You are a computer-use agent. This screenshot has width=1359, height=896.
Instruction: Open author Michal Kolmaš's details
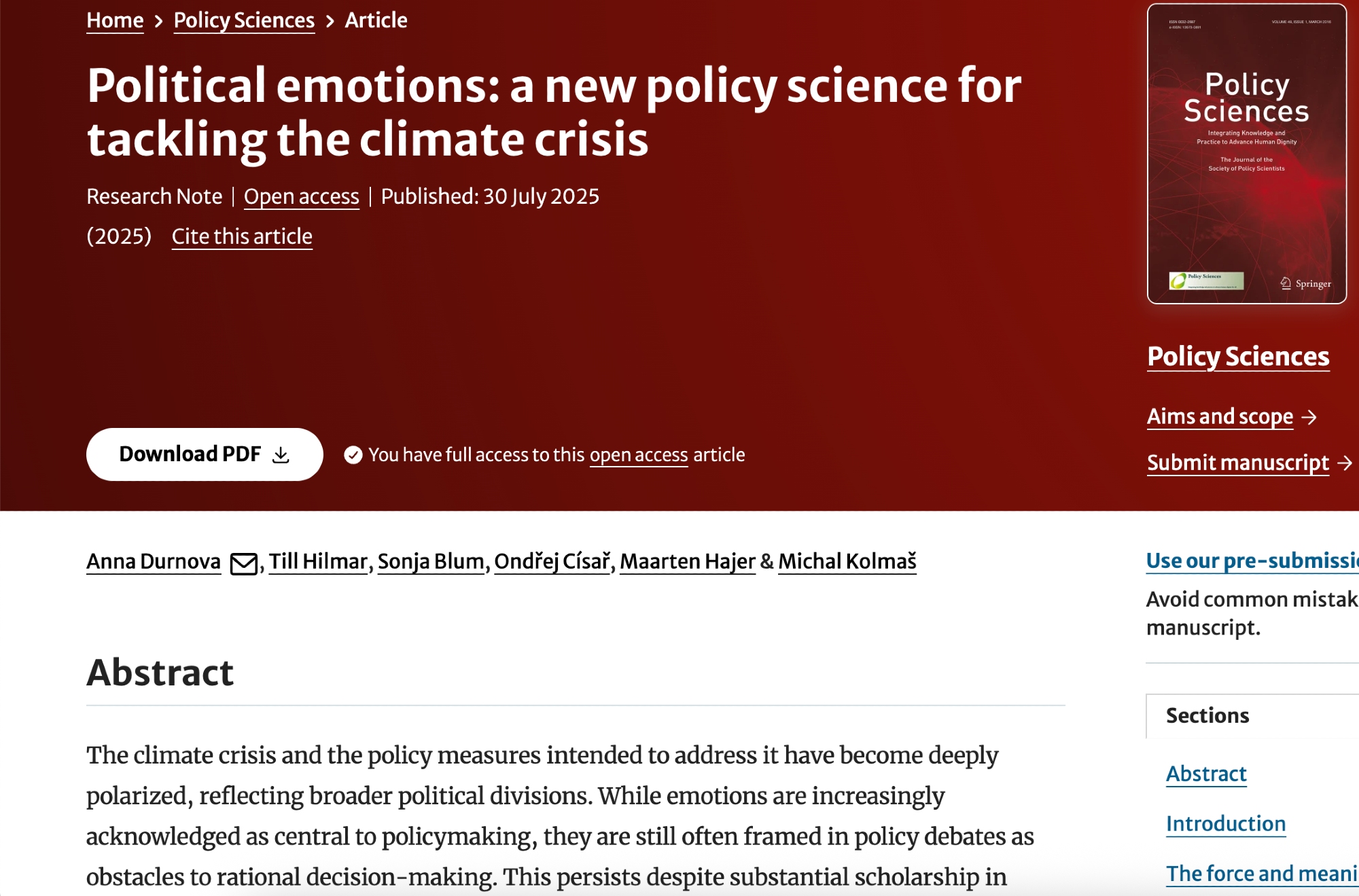(x=847, y=562)
